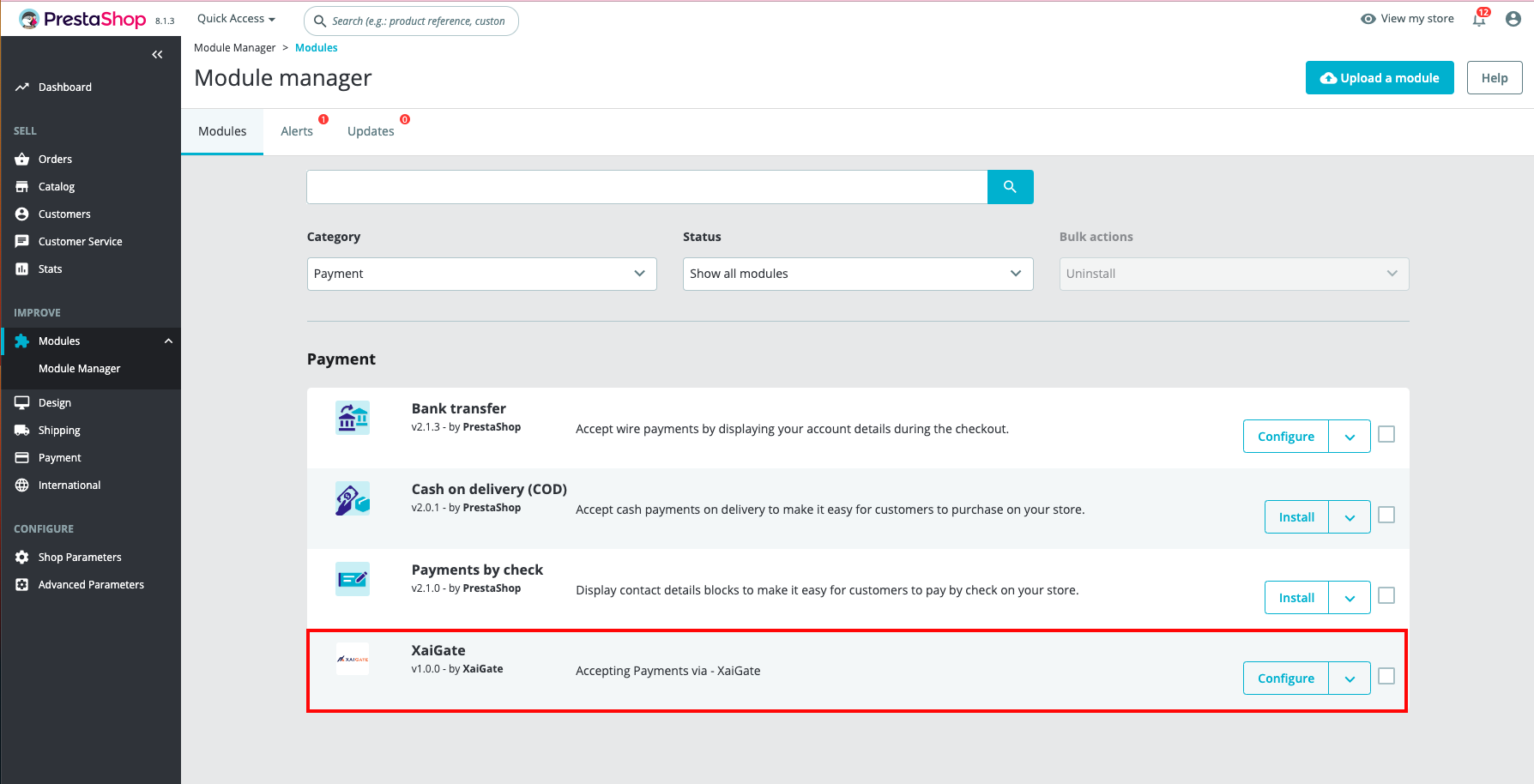
Task: Click the Payments by check module icon
Action: [353, 579]
